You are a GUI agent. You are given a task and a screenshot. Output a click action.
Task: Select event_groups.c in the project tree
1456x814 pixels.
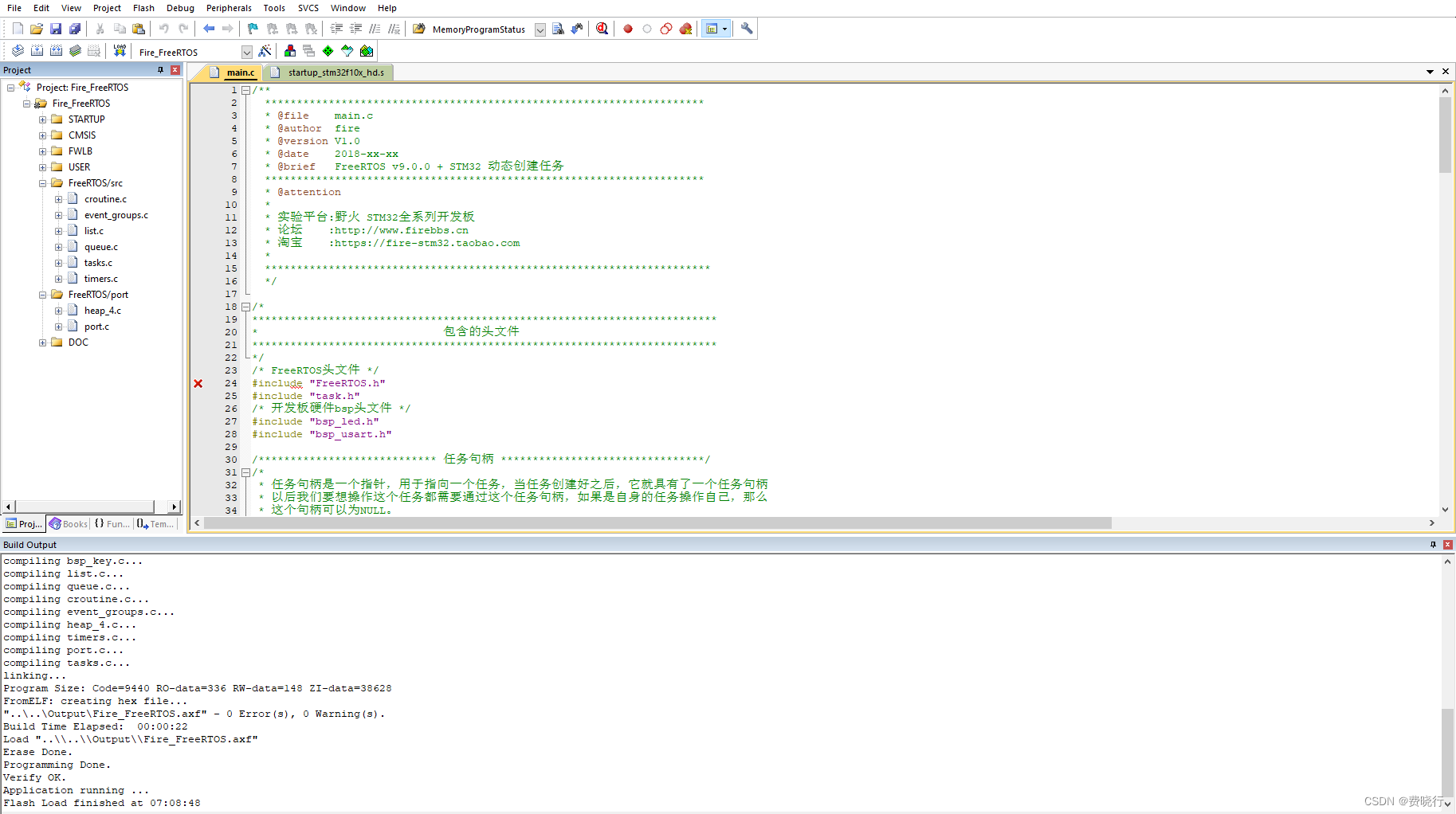coord(116,215)
